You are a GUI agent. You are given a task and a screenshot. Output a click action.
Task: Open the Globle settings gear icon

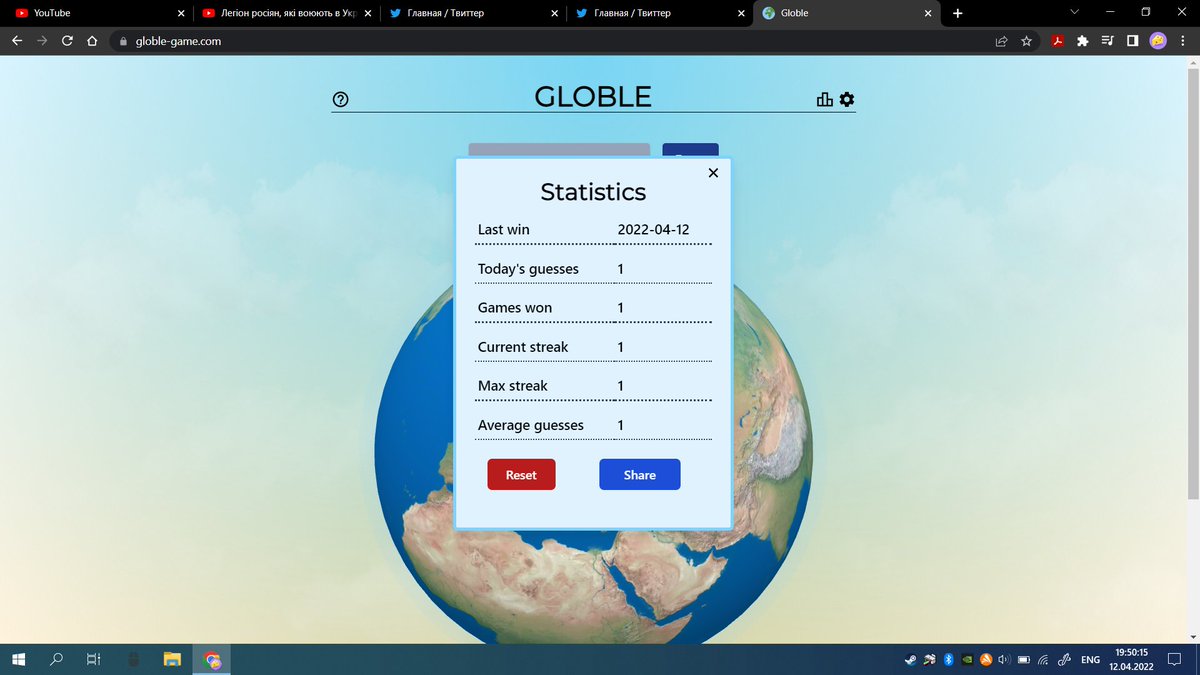click(x=847, y=99)
